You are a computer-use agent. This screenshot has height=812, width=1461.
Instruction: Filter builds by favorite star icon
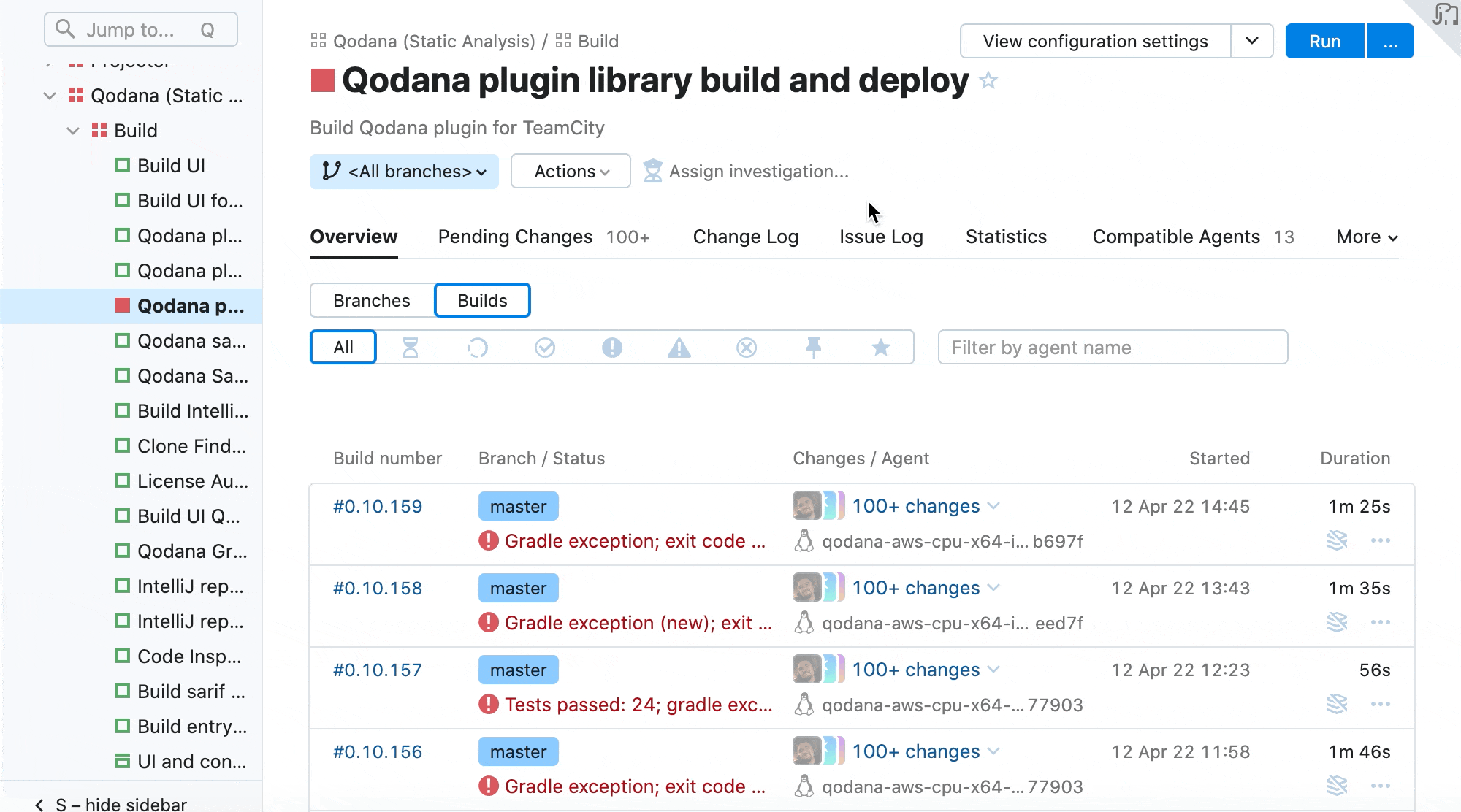pyautogui.click(x=881, y=348)
